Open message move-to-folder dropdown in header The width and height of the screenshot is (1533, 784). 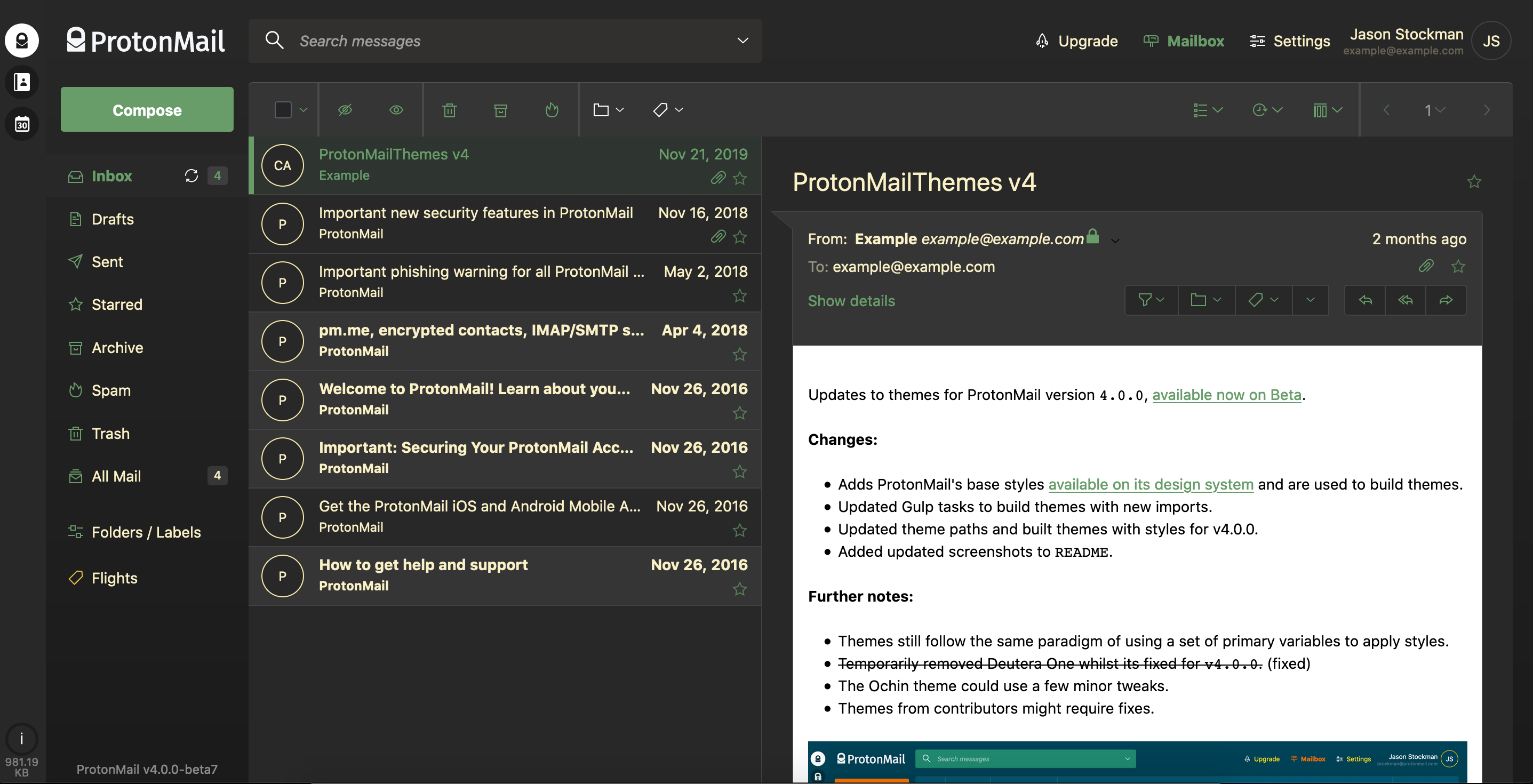click(1206, 300)
